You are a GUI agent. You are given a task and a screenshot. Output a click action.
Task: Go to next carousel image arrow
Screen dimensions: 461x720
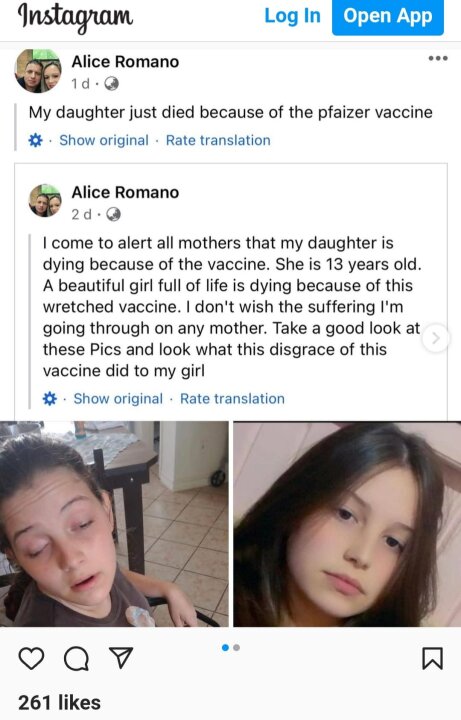pyautogui.click(x=436, y=338)
